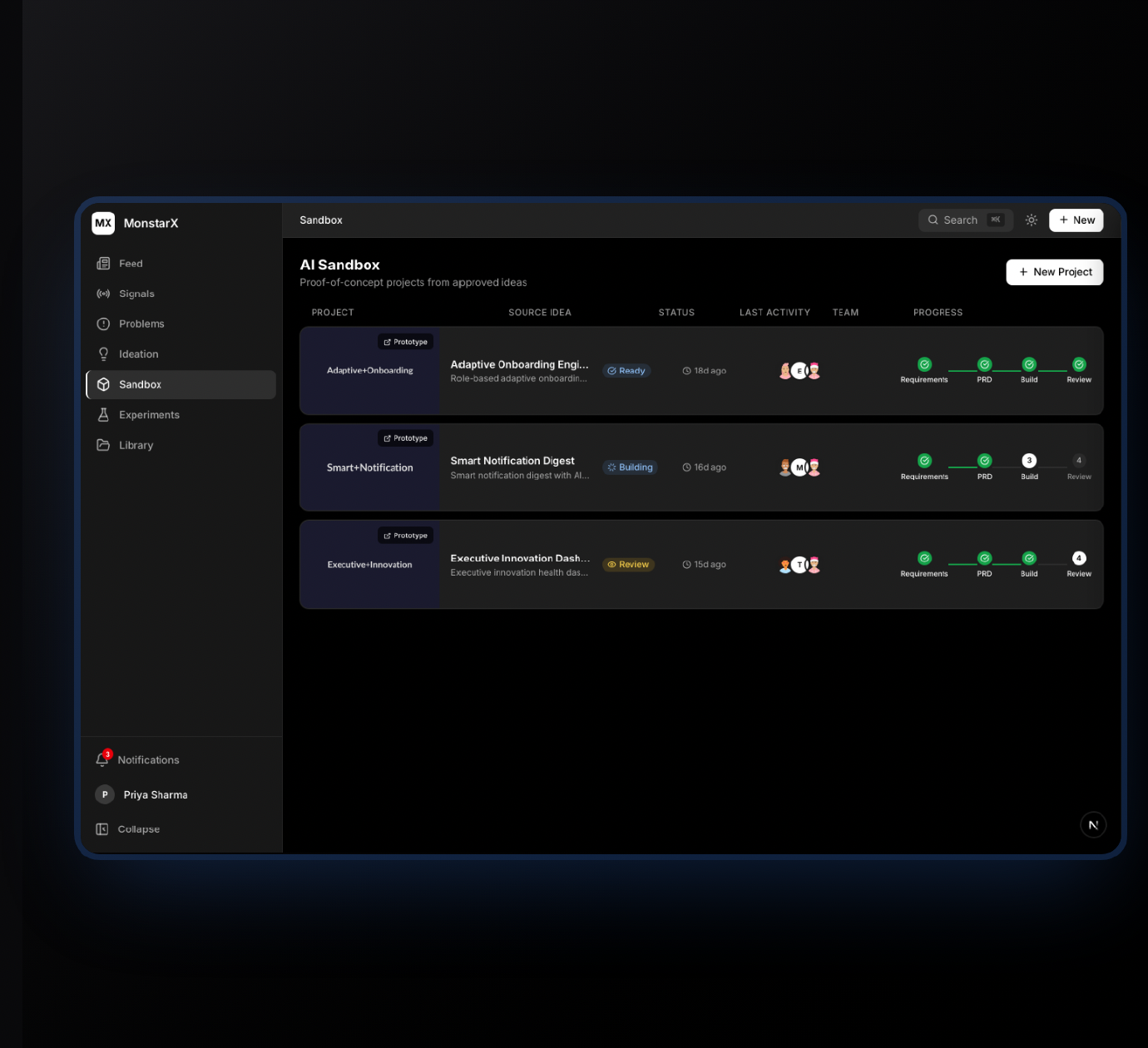Go to Signals in sidebar
1148x1048 pixels.
click(136, 294)
